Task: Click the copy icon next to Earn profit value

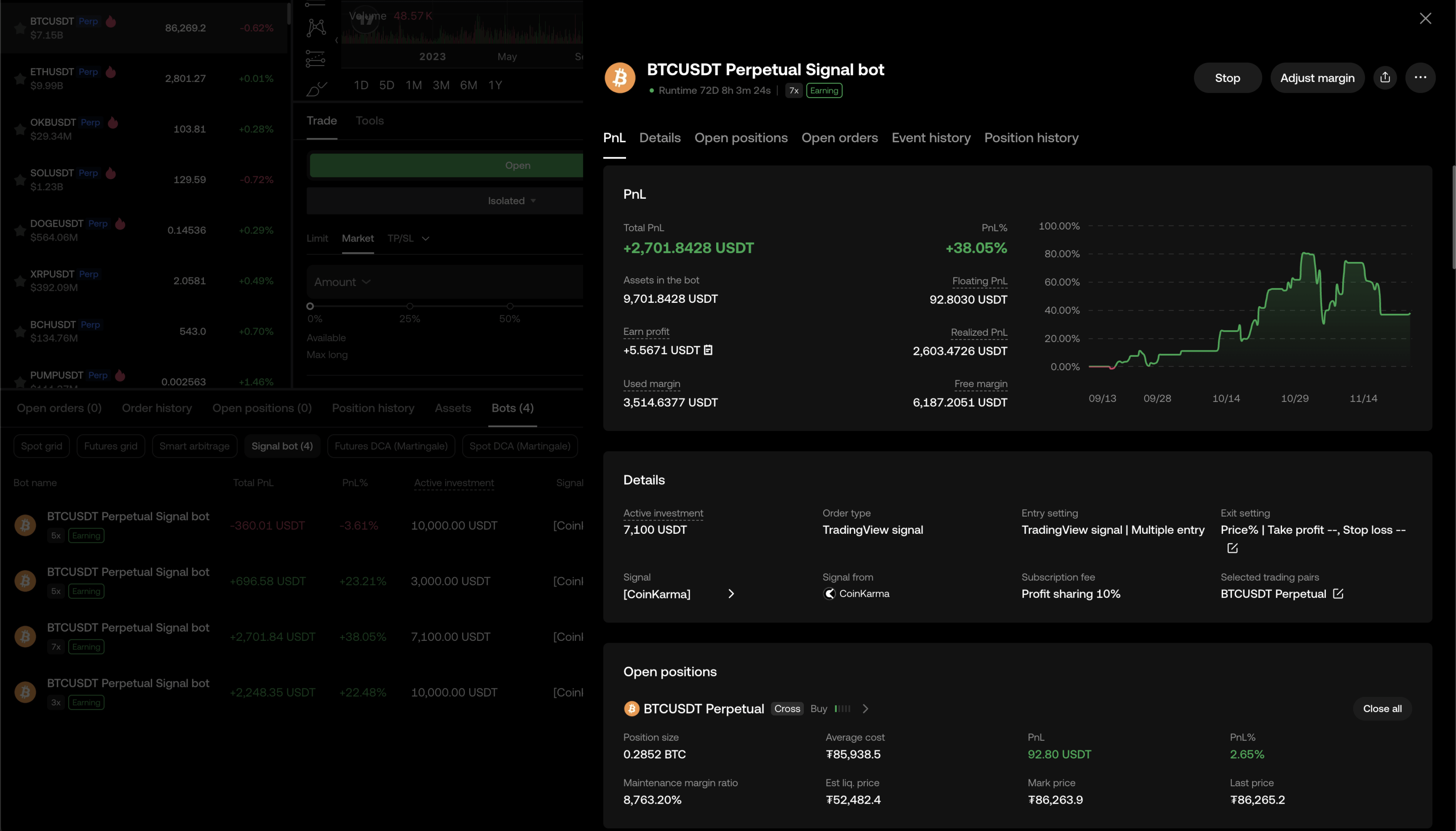Action: (x=709, y=350)
